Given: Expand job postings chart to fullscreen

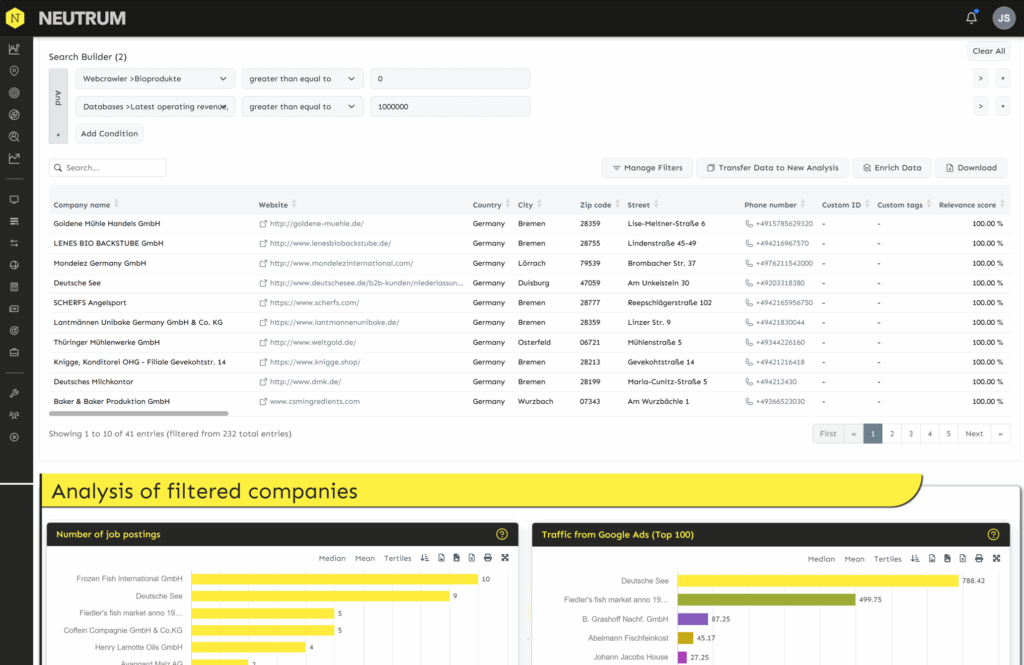Looking at the screenshot, I should click(x=505, y=558).
